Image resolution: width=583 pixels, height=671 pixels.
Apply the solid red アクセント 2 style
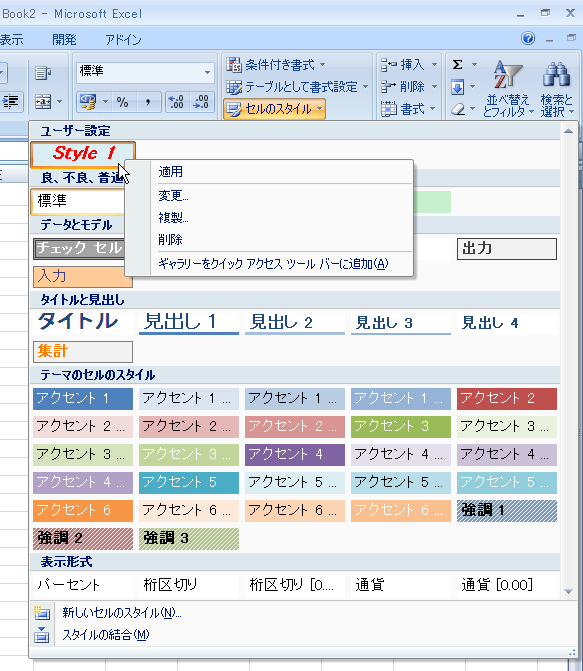[x=507, y=398]
